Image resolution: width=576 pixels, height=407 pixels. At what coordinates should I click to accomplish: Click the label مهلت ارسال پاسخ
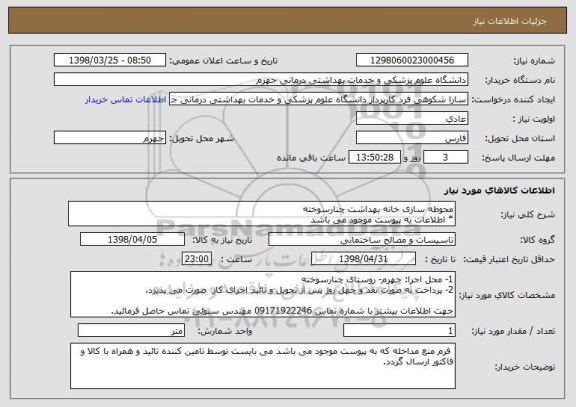[518, 158]
